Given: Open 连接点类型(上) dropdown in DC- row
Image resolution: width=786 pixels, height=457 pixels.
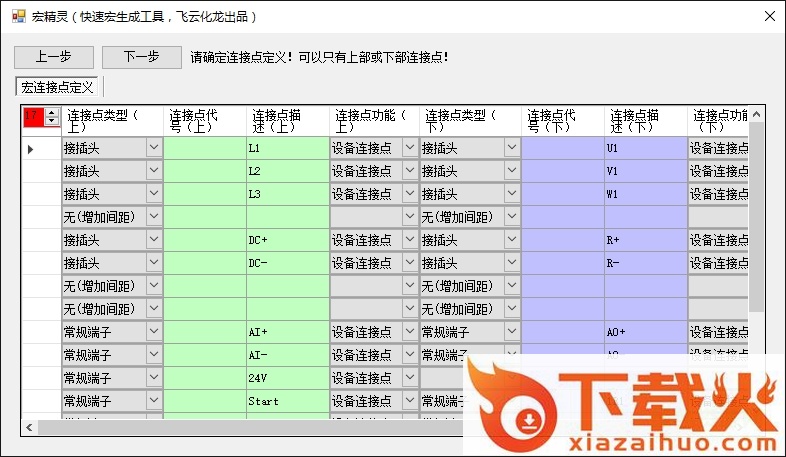Looking at the screenshot, I should click(x=154, y=263).
